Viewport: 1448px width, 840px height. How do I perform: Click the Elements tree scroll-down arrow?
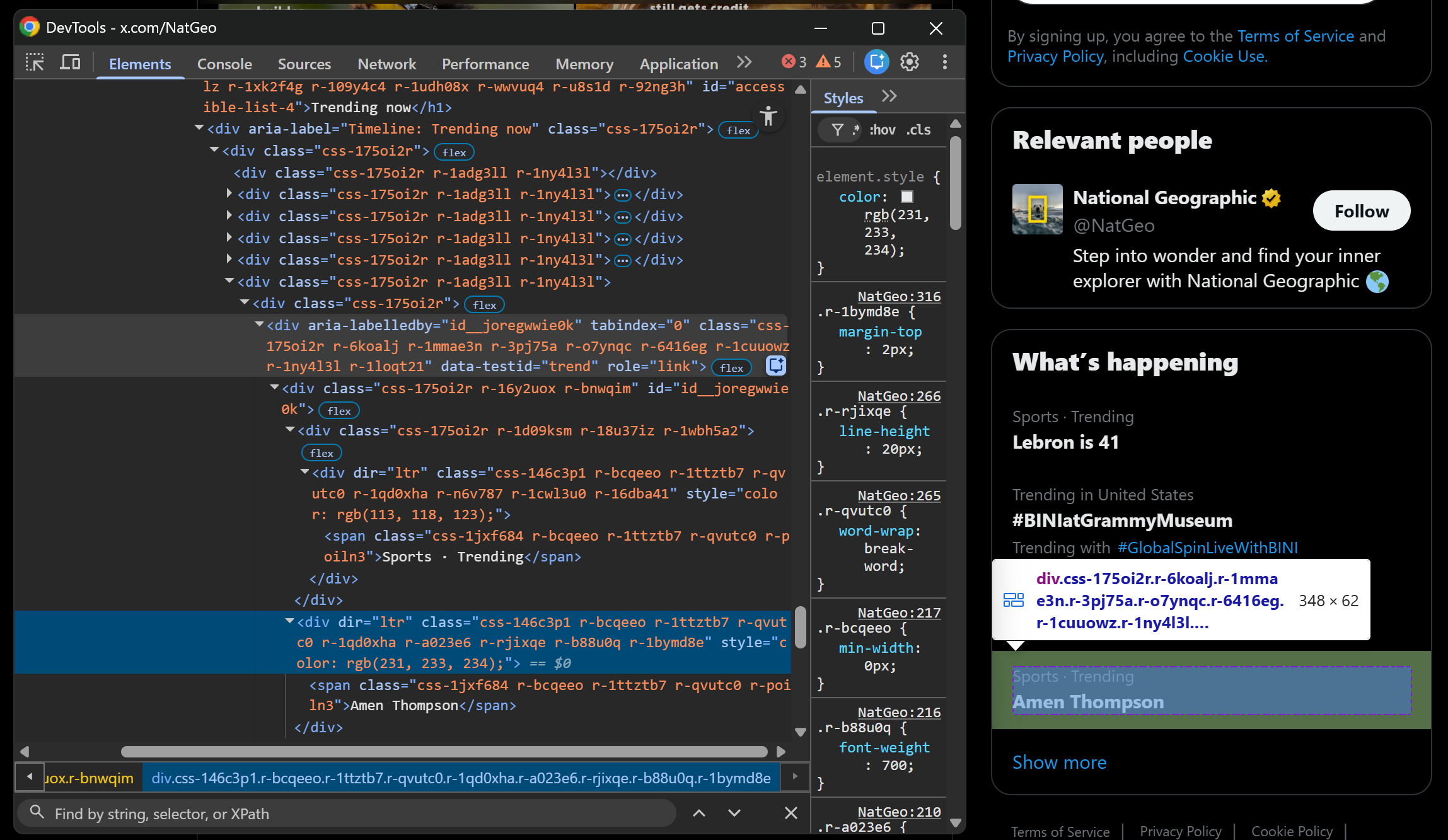(x=801, y=732)
